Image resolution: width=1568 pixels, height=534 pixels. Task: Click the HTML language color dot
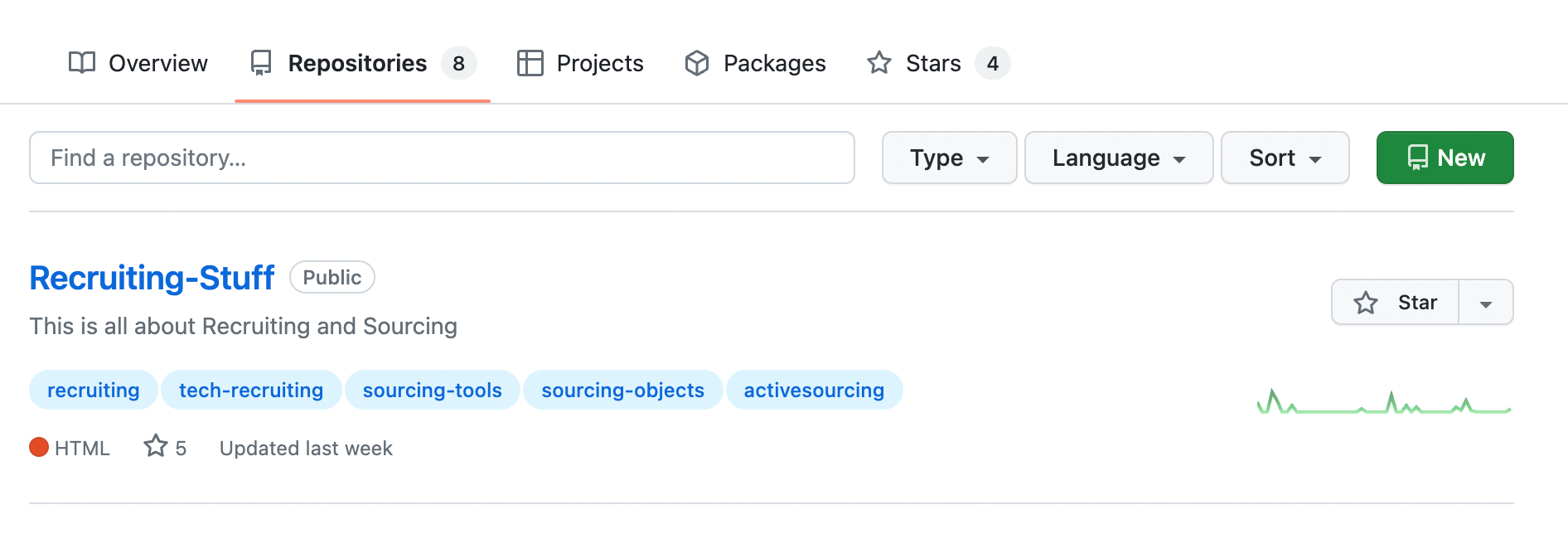[x=39, y=448]
